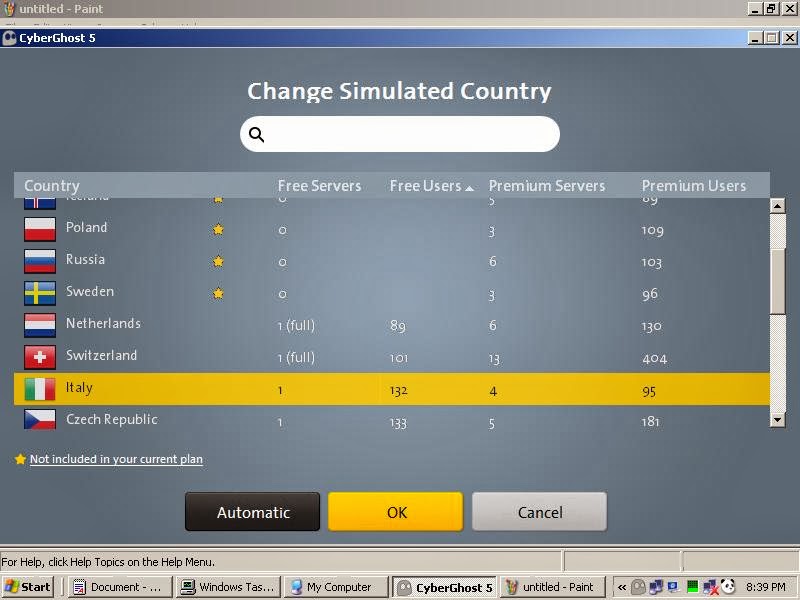This screenshot has height=600, width=800.
Task: Switch to Document taskbar button
Action: click(x=120, y=587)
